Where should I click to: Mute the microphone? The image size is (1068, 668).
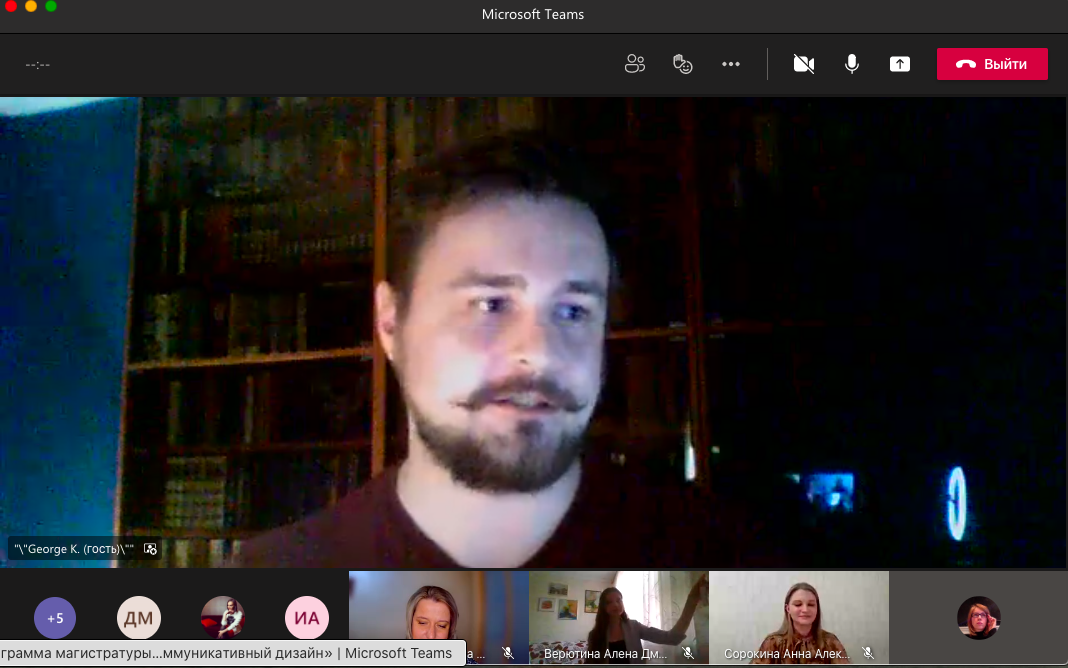coord(851,64)
